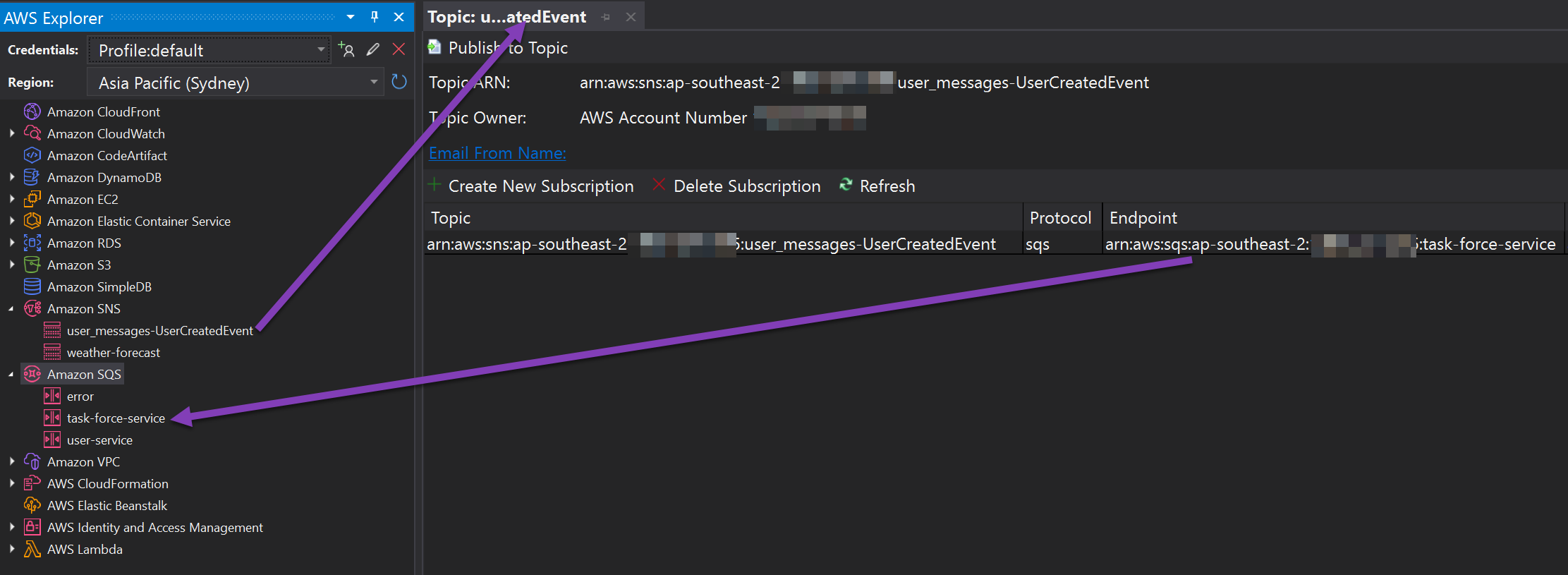The image size is (1568, 575).
Task: Select the AWS Elastic Beanstalk node
Action: pyautogui.click(x=107, y=505)
